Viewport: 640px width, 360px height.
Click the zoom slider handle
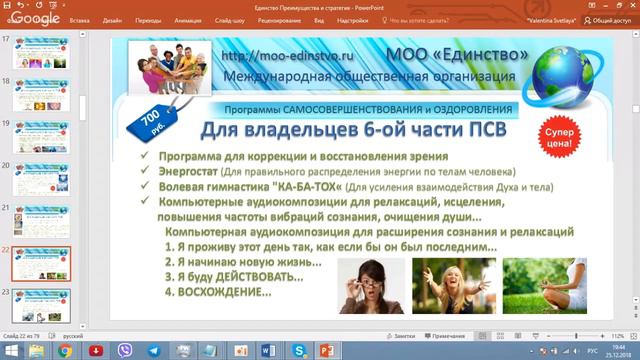[576, 336]
